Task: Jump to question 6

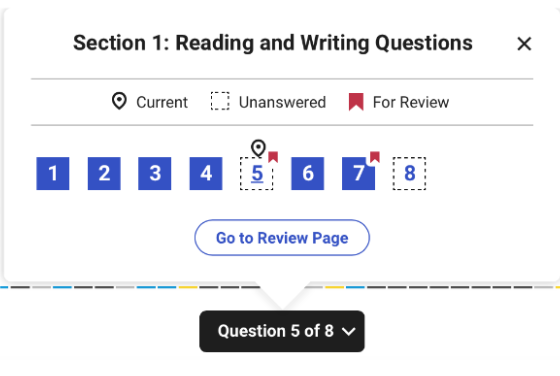Action: click(308, 173)
